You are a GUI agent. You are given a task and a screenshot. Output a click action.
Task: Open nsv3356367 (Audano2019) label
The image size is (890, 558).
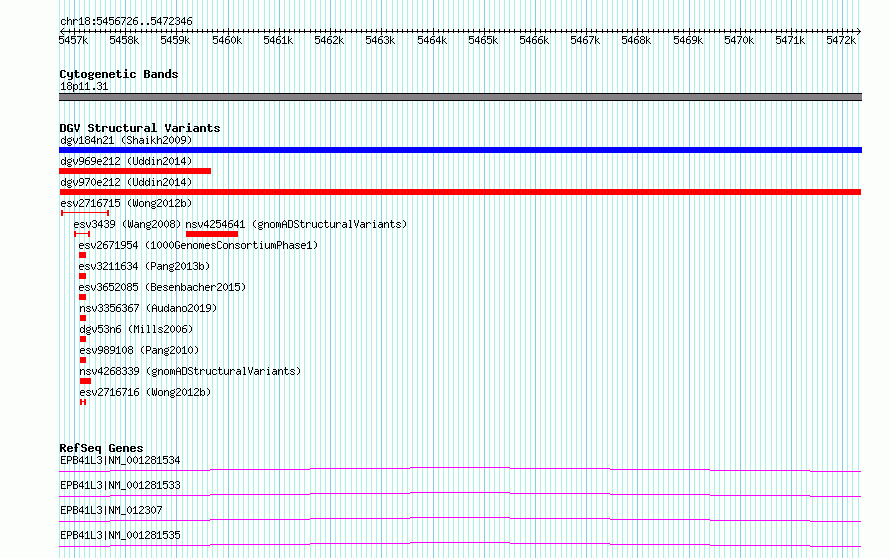pyautogui.click(x=148, y=308)
